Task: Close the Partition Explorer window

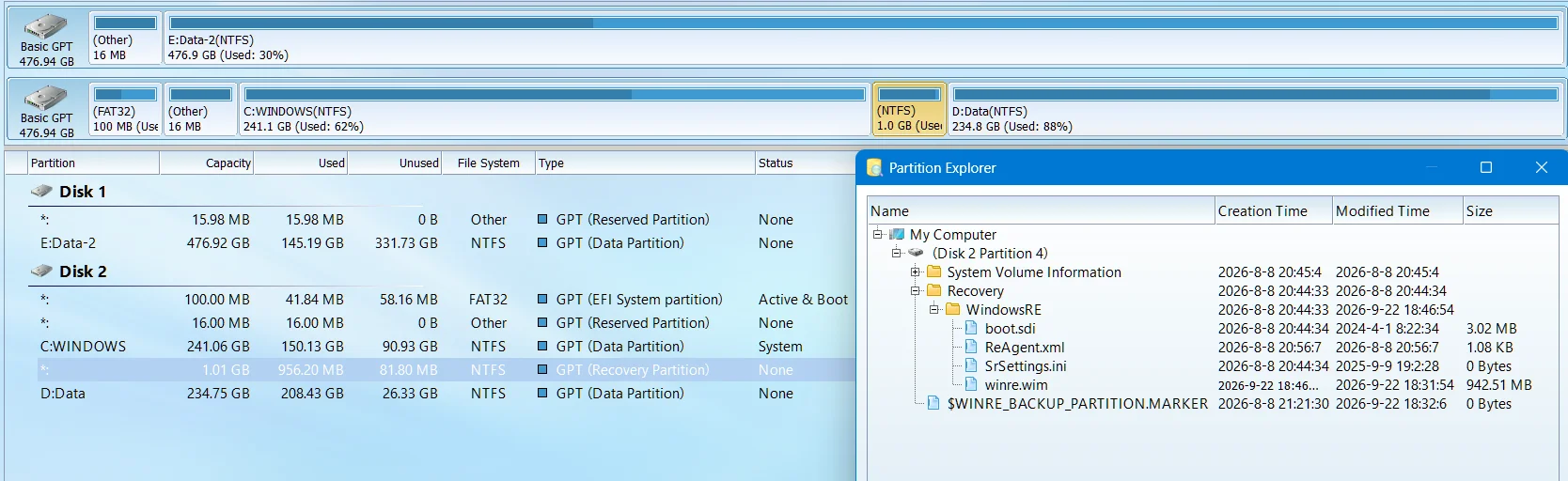Action: 1541,167
